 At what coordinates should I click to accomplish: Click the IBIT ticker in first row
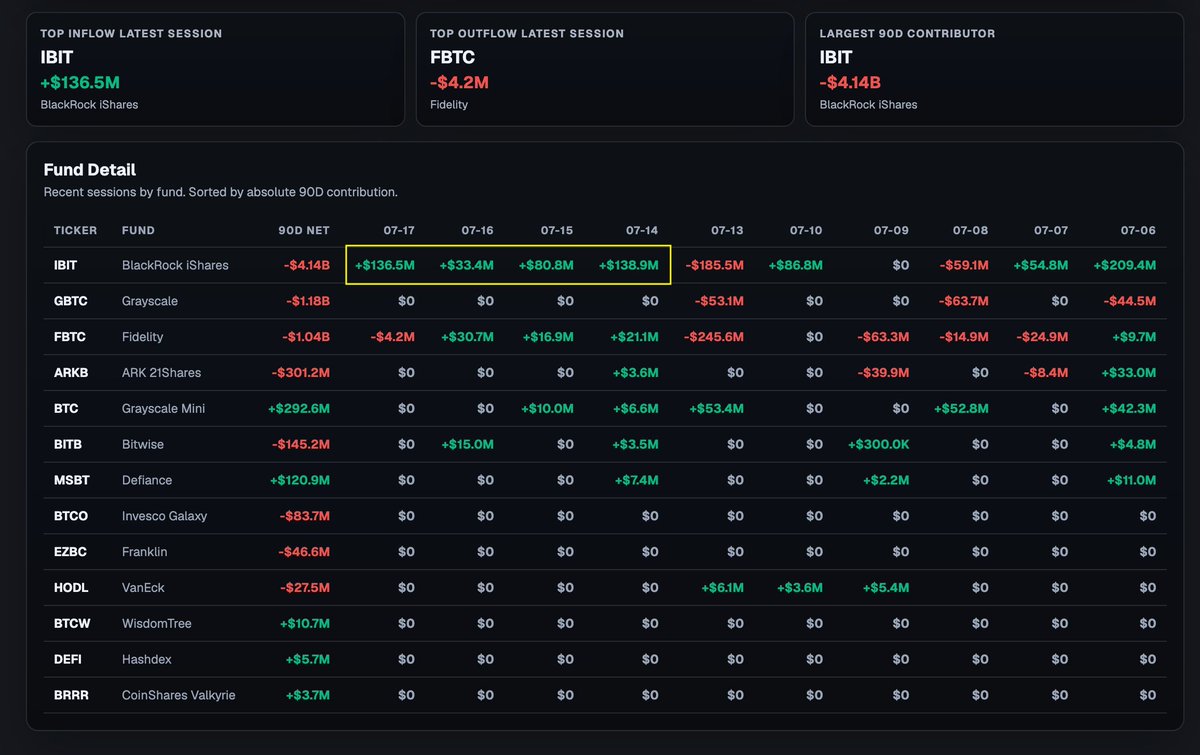point(65,265)
